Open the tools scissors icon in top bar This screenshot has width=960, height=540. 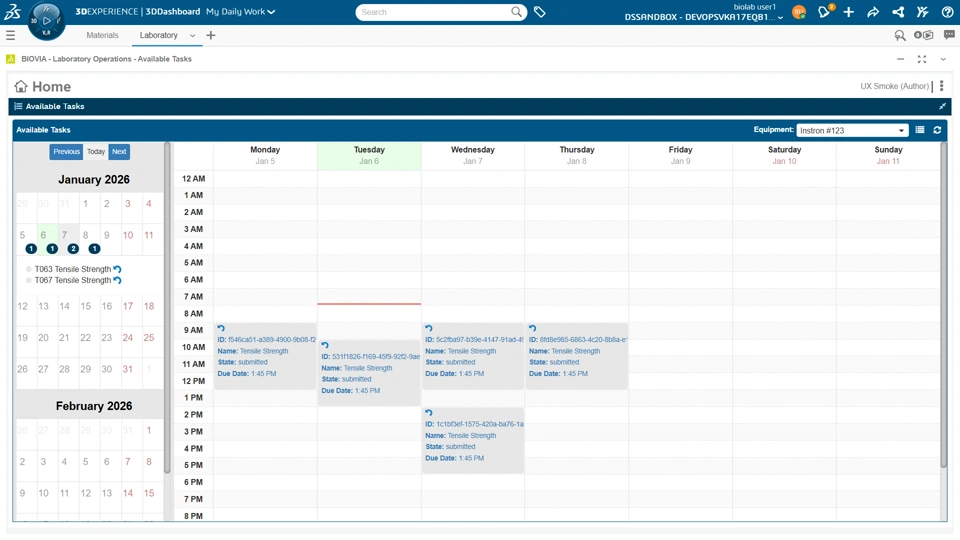(923, 12)
